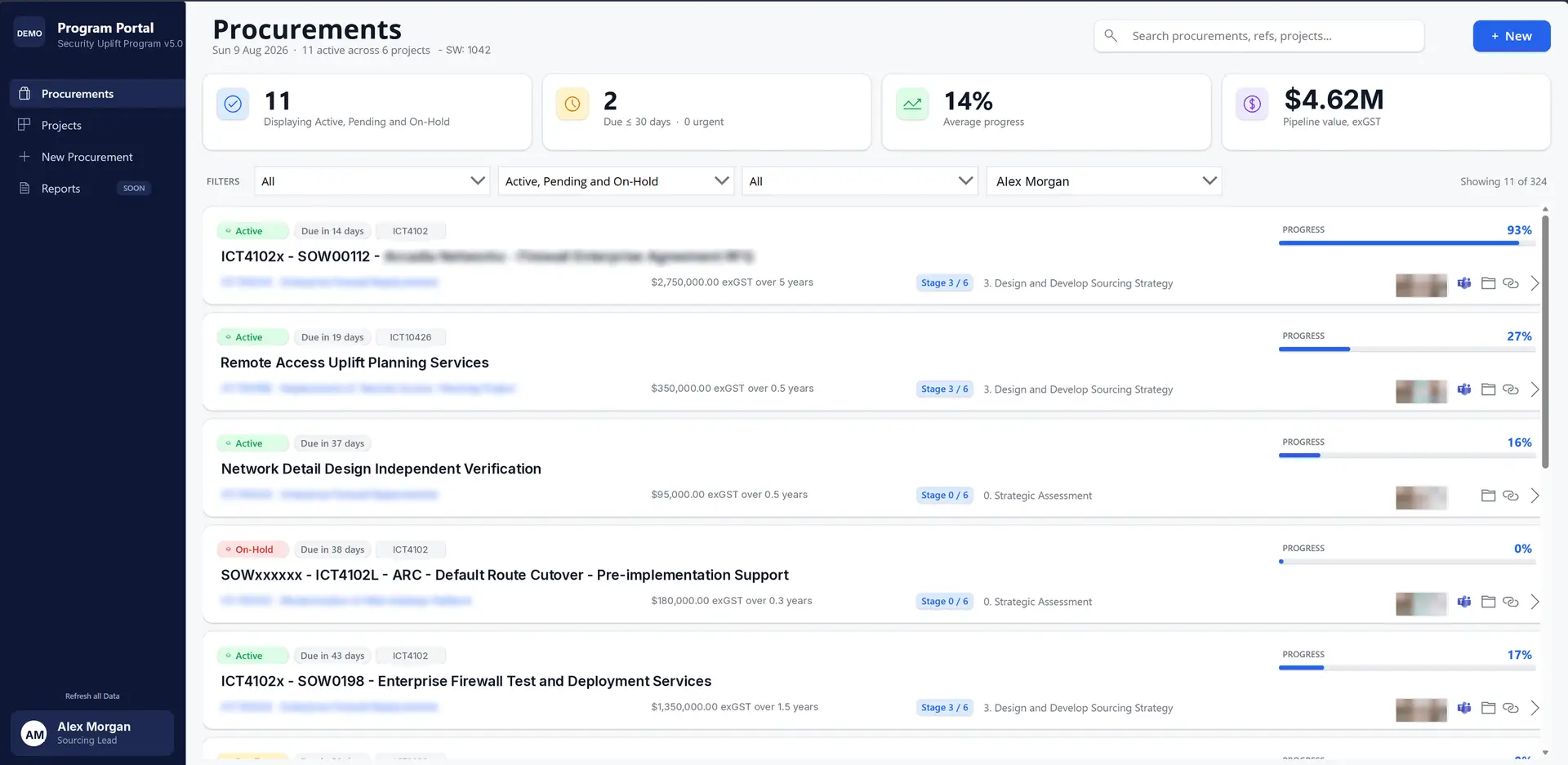Go to Procurements in the sidebar
This screenshot has width=1568, height=765.
[x=98, y=94]
